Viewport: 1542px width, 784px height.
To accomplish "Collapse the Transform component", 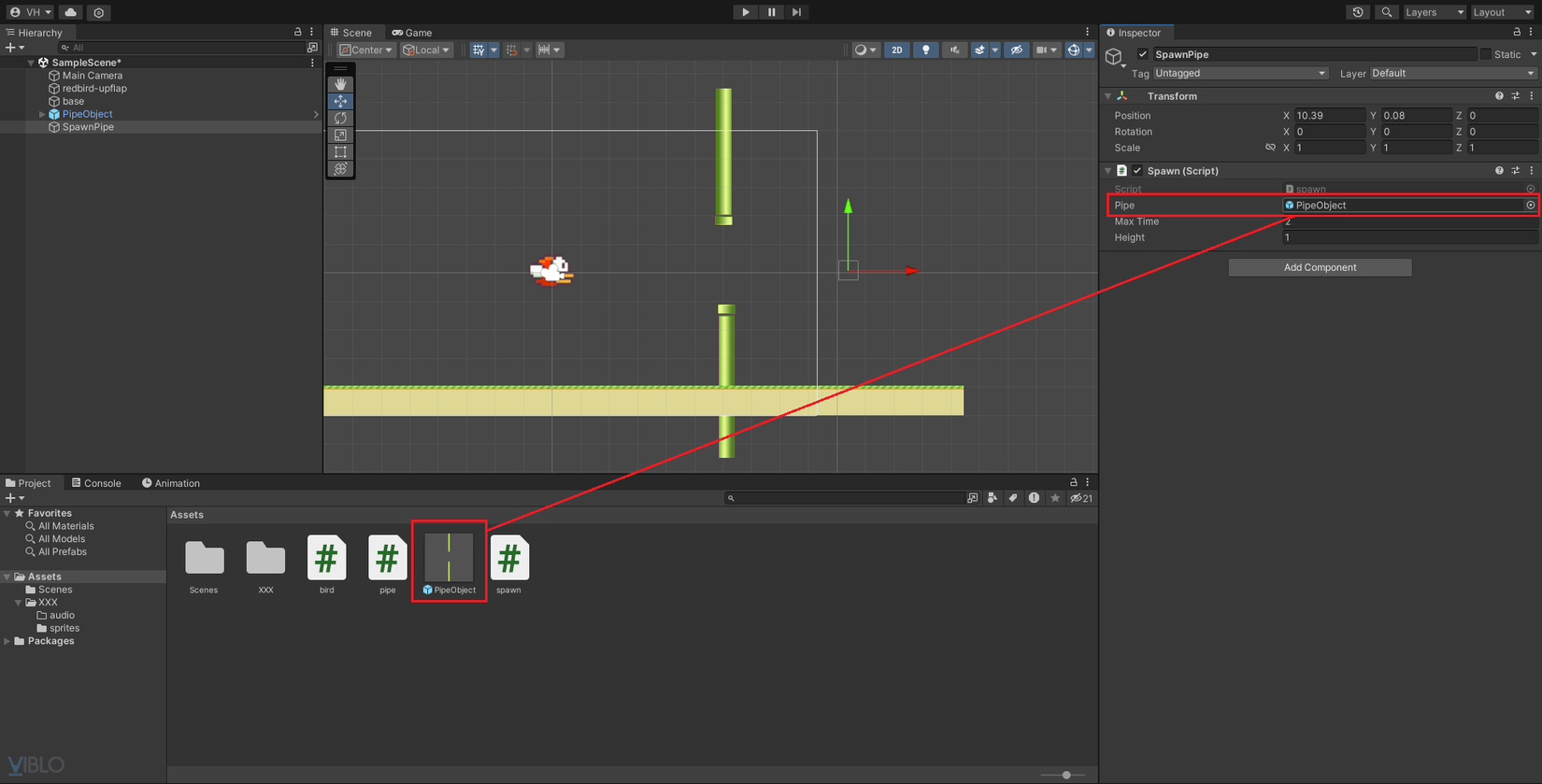I will pyautogui.click(x=1108, y=96).
